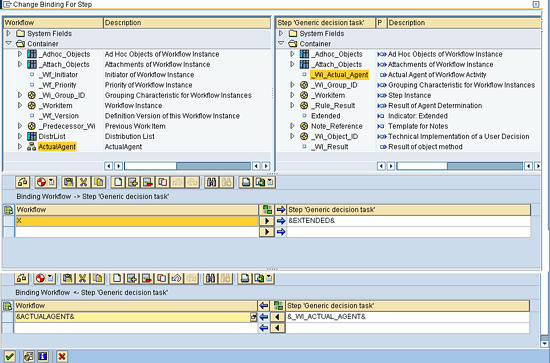This screenshot has width=550, height=363.
Task: Click the red X Cancel icon
Action: [x=62, y=357]
